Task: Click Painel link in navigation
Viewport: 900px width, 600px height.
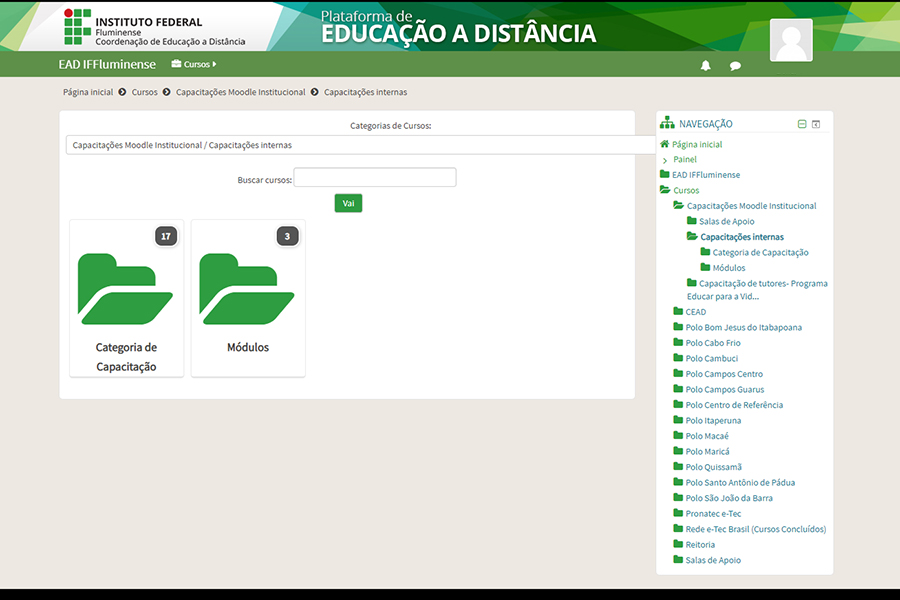Action: pos(685,159)
